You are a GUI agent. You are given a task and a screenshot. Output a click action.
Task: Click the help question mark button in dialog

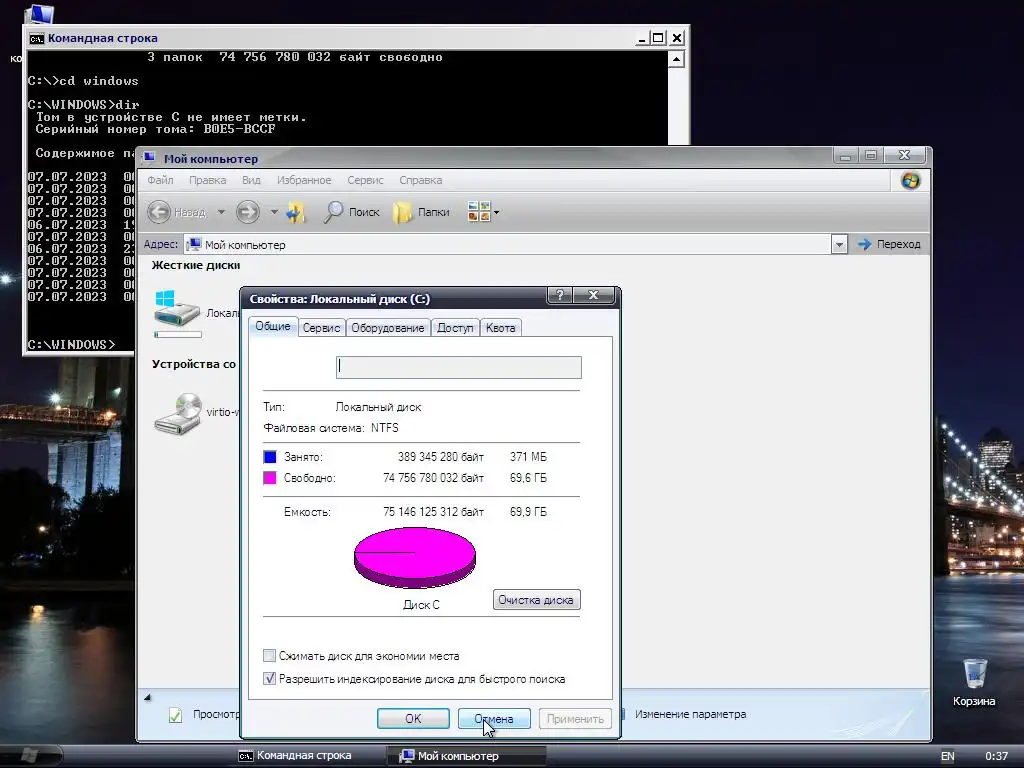[560, 295]
